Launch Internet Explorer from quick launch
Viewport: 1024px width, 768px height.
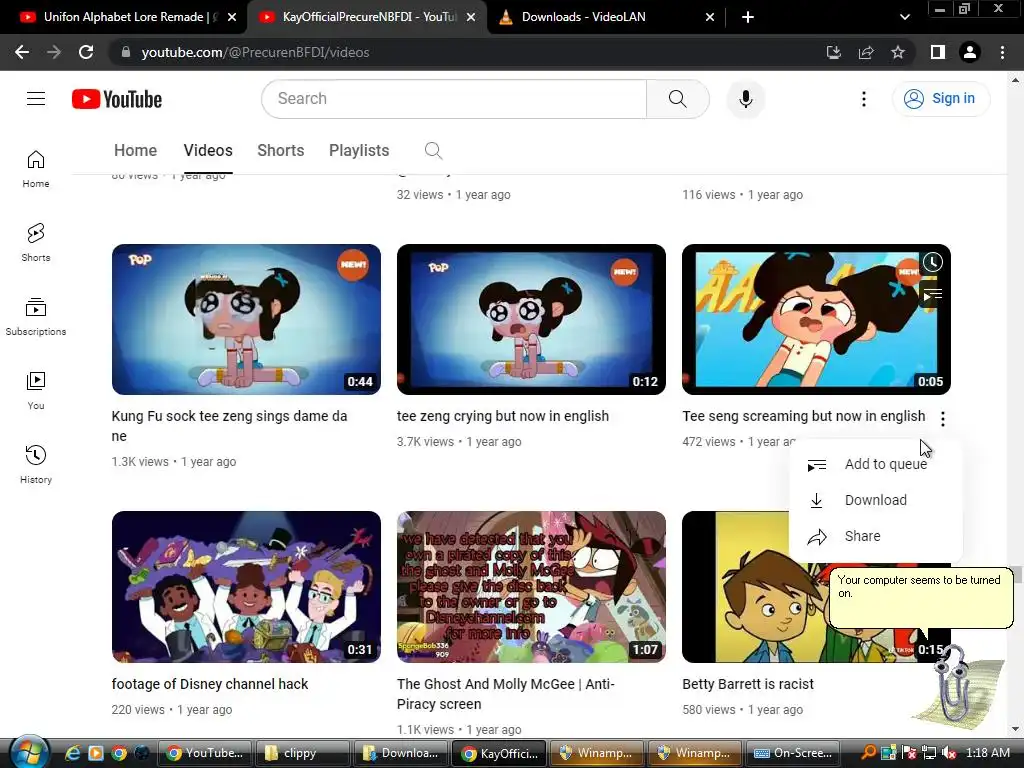[x=72, y=753]
